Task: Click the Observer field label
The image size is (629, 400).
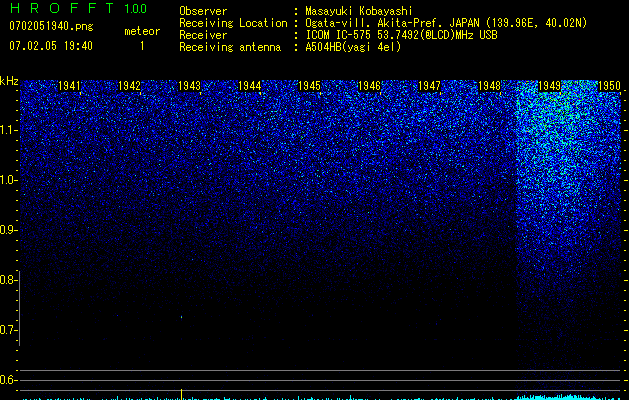Action: click(x=203, y=11)
